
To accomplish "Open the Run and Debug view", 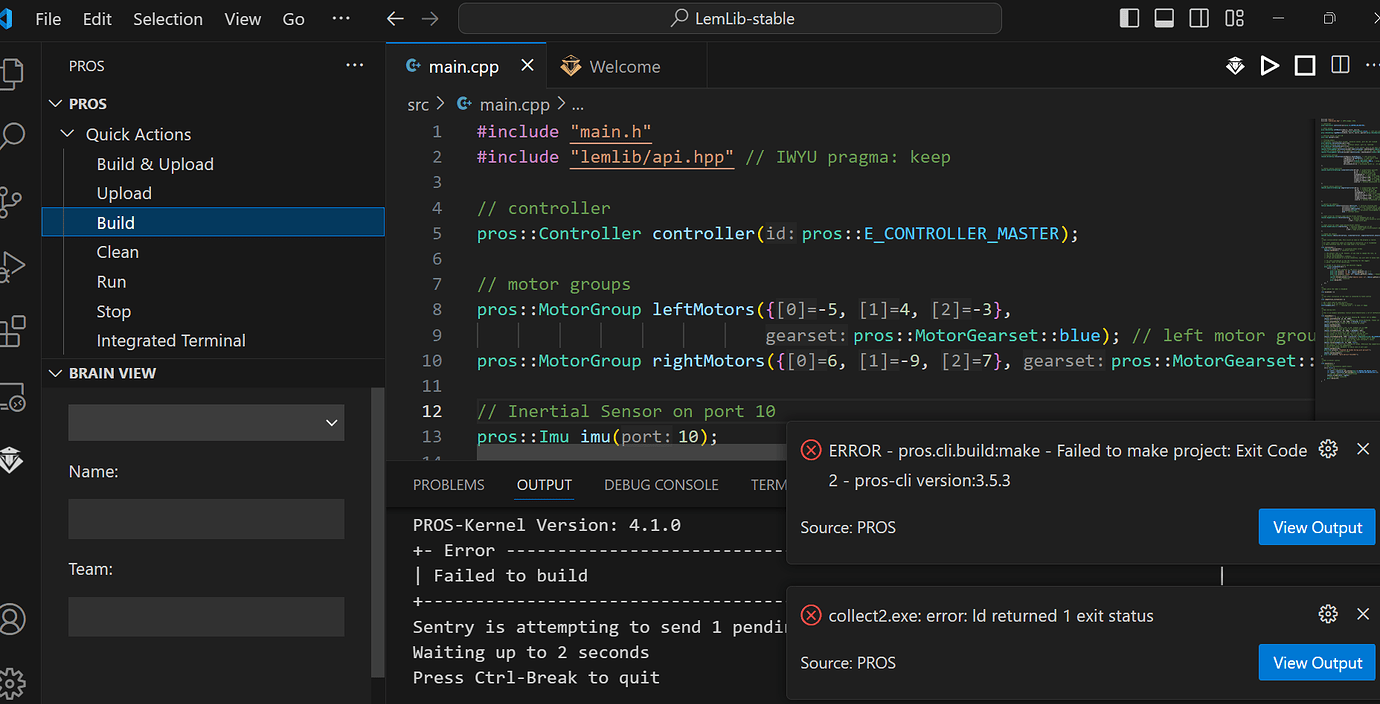I will point(12,266).
